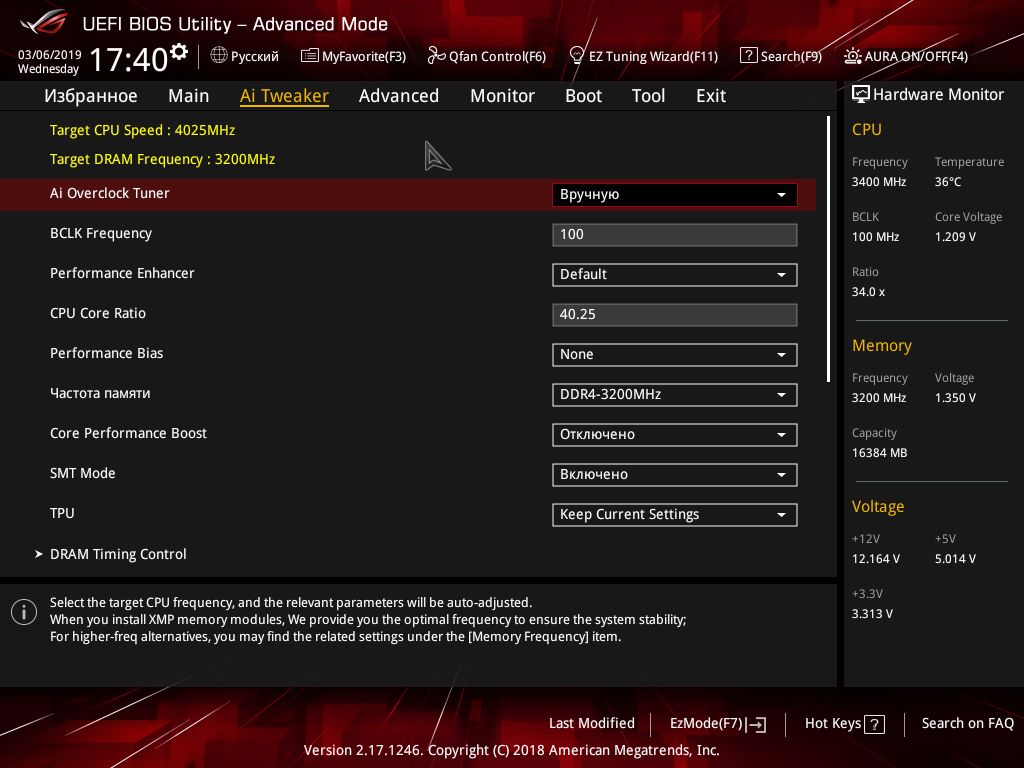Click the CPU Core Ratio input field
This screenshot has width=1024, height=768.
(x=675, y=314)
